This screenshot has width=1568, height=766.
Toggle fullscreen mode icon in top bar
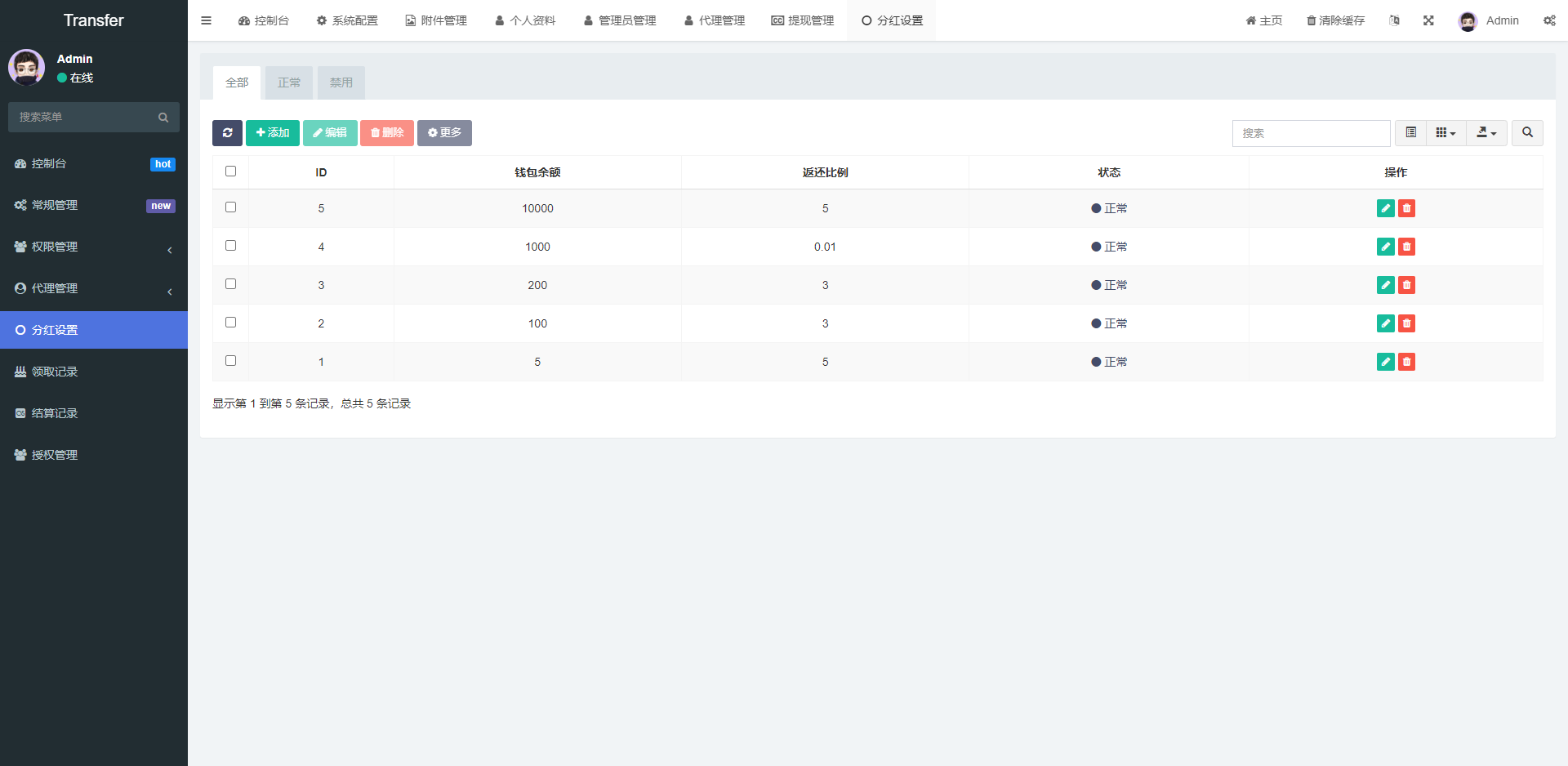[1428, 20]
